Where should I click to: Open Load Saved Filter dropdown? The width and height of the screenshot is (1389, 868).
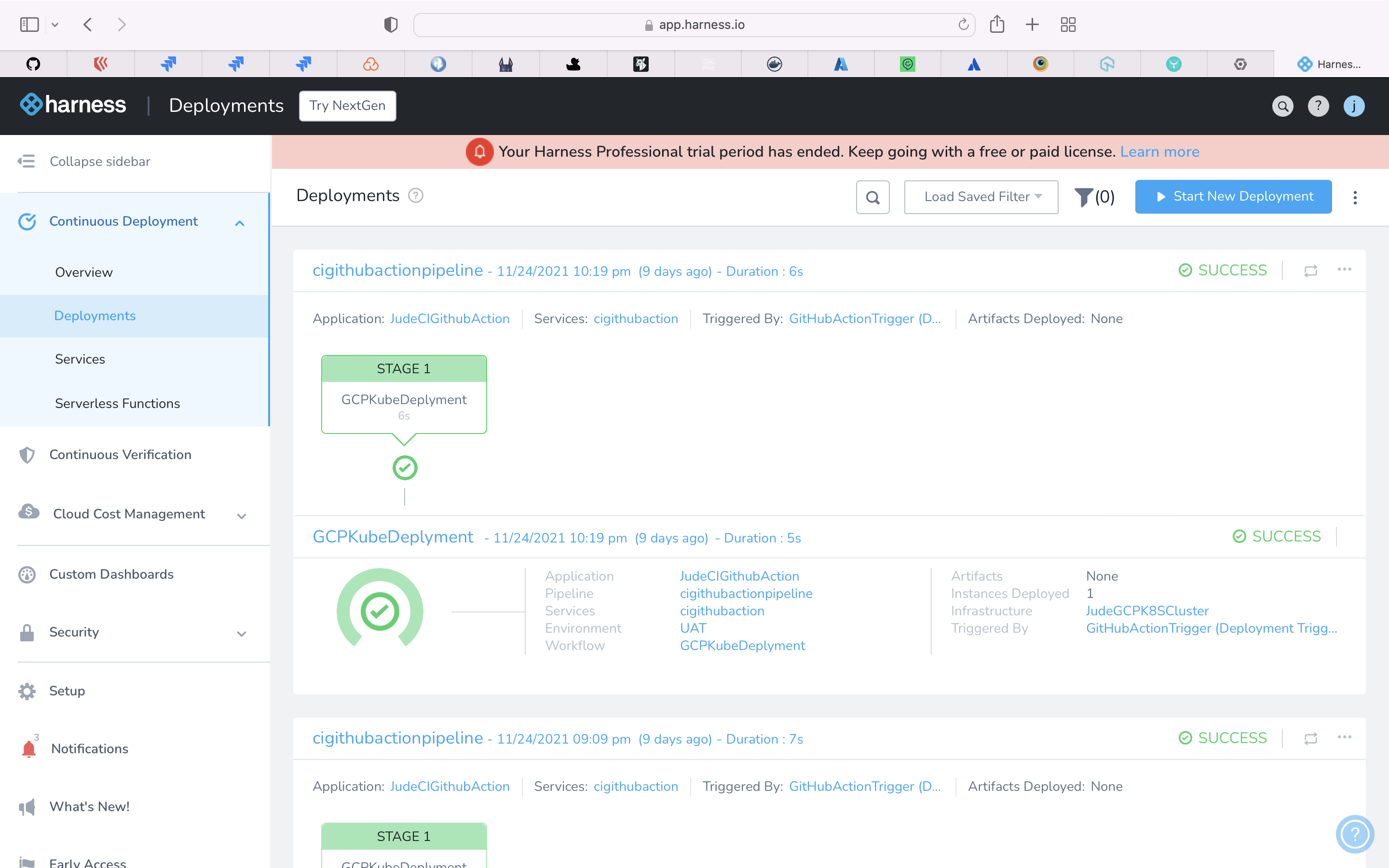tap(981, 197)
